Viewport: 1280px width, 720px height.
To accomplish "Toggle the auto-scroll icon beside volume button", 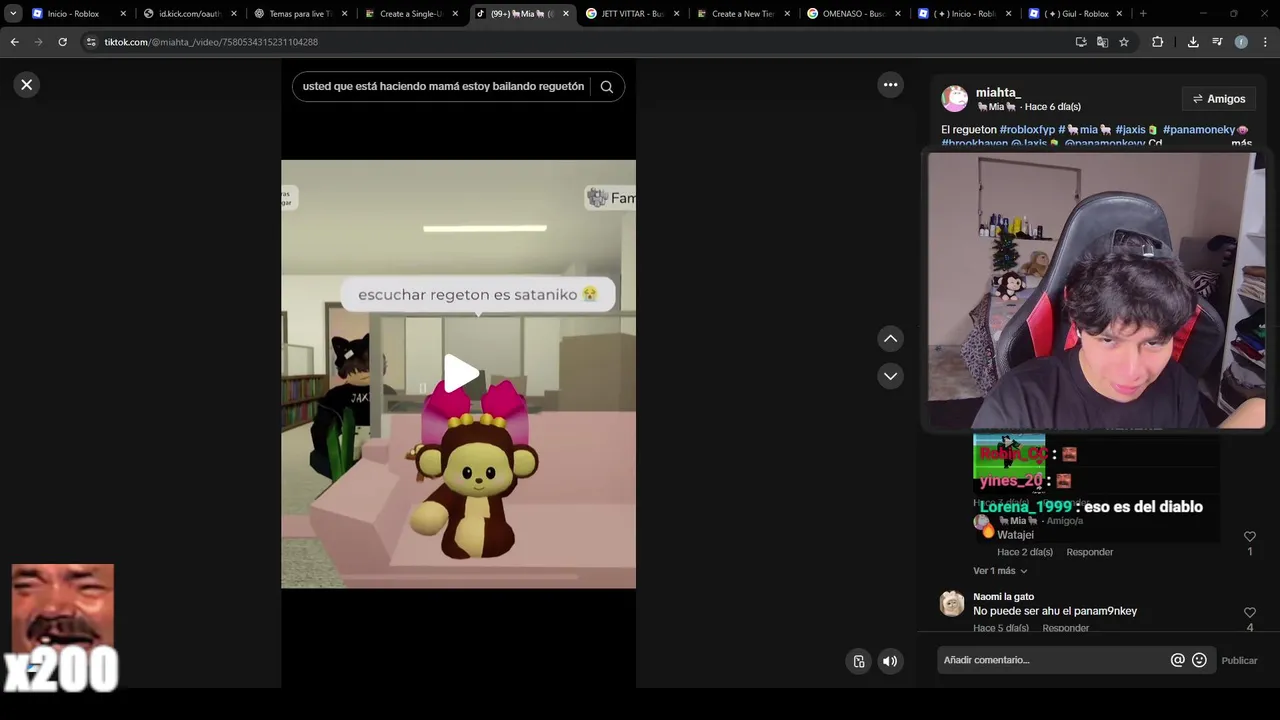I will coord(859,661).
